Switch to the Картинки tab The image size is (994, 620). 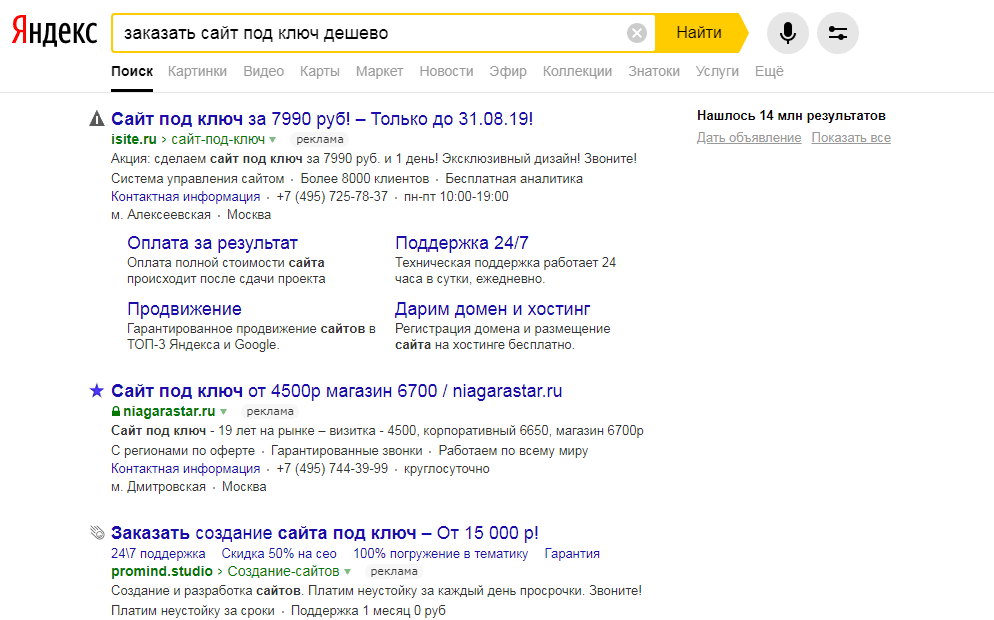(x=197, y=71)
